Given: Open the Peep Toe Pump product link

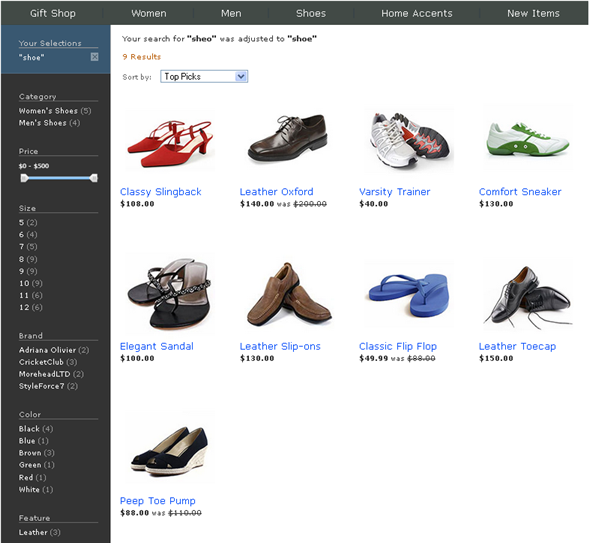Looking at the screenshot, I should pyautogui.click(x=158, y=501).
